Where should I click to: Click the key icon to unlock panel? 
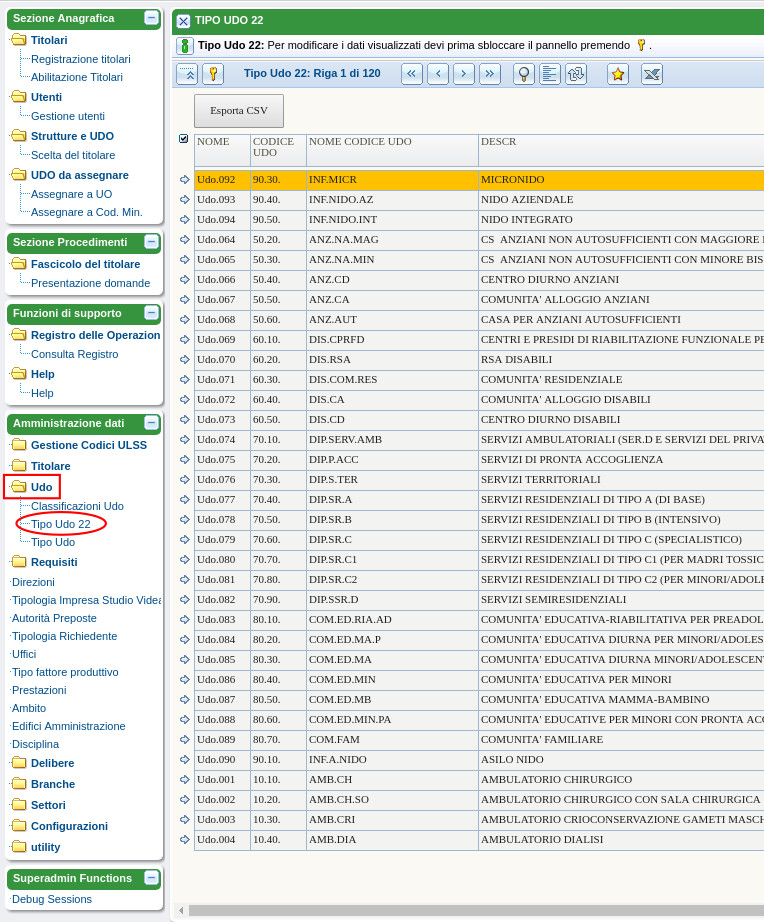(x=213, y=74)
